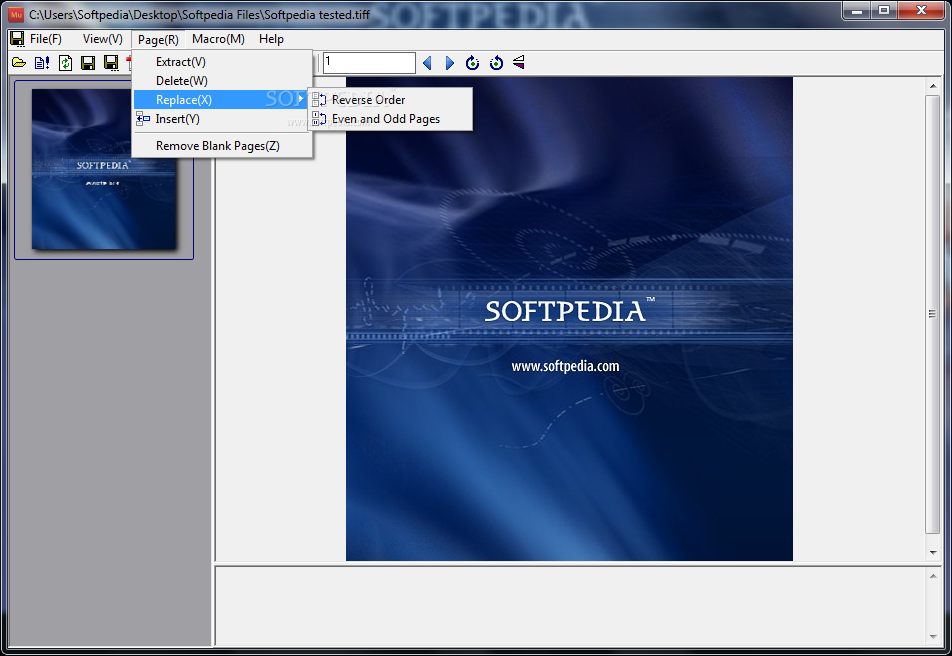Rotate page clockwise icon
This screenshot has height=656, width=952.
pos(472,63)
